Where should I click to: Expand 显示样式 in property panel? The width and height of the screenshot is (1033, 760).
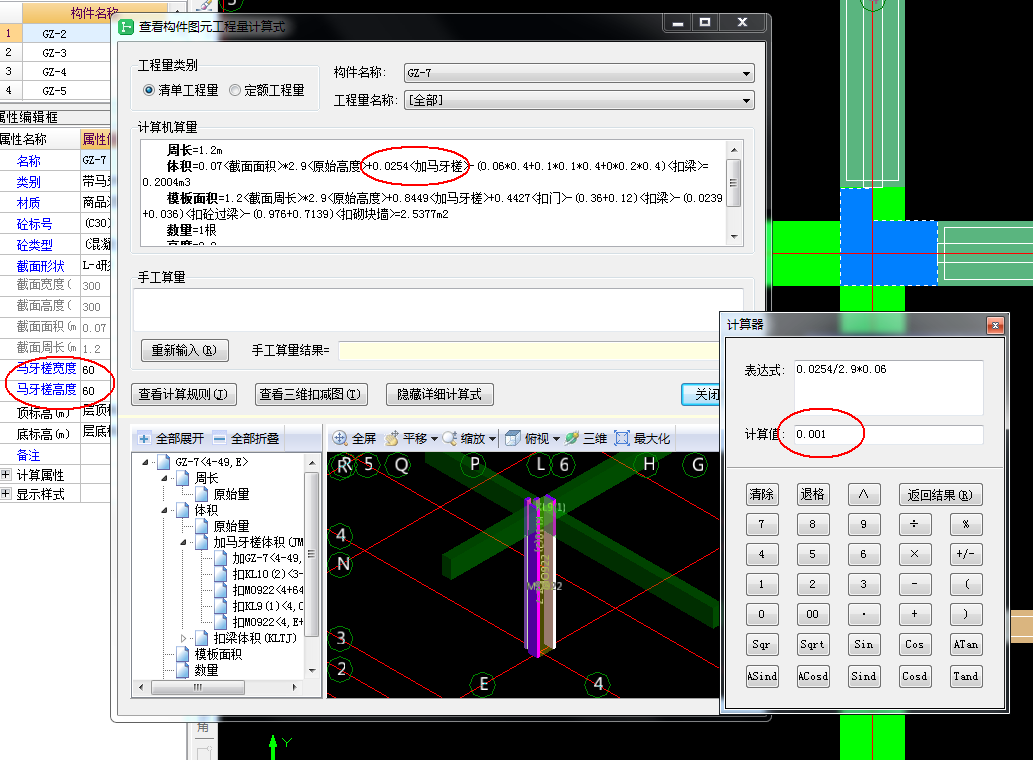[x=6, y=493]
